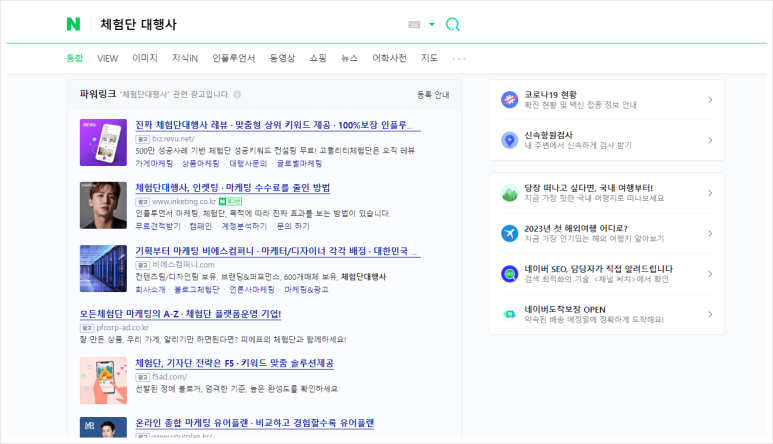Screen dimensions: 773x444
Task: Select the 통합 tab
Action: point(75,58)
